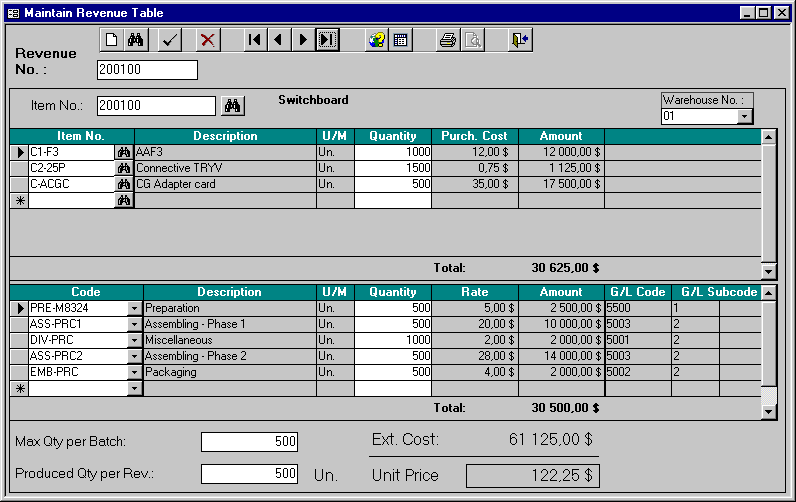Click the New record page icon

[112, 40]
